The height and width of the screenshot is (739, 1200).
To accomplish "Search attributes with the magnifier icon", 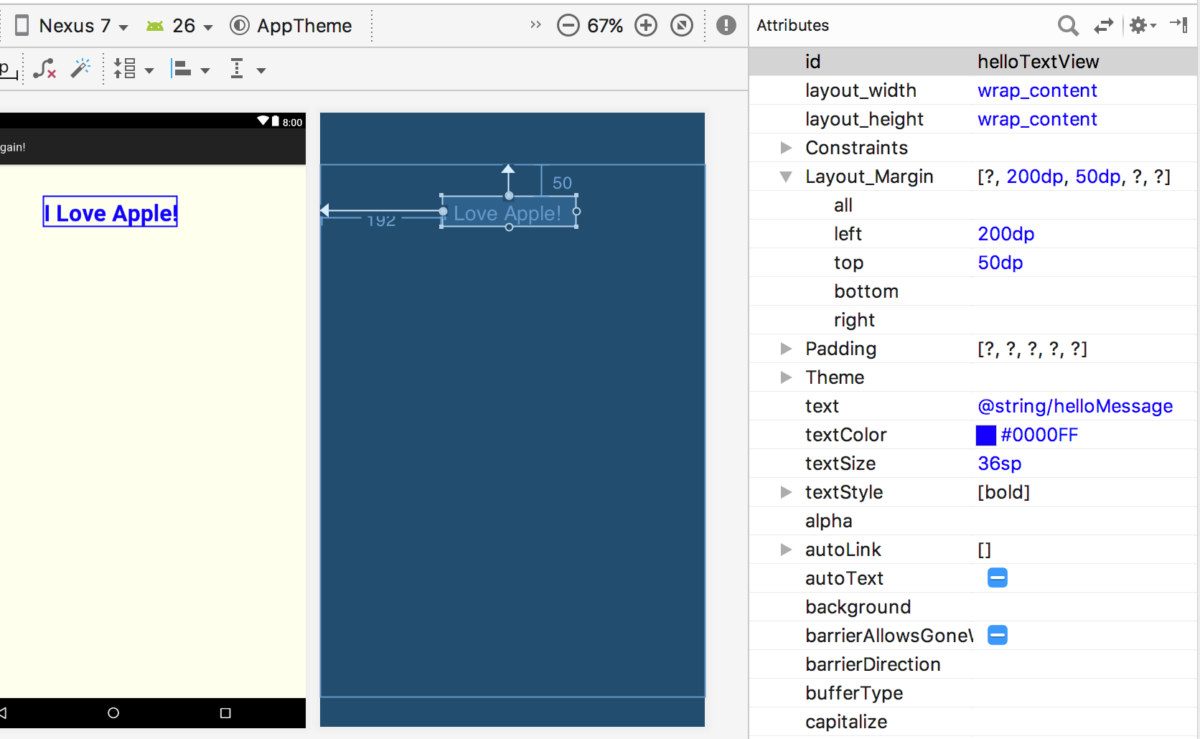I will [x=1068, y=26].
